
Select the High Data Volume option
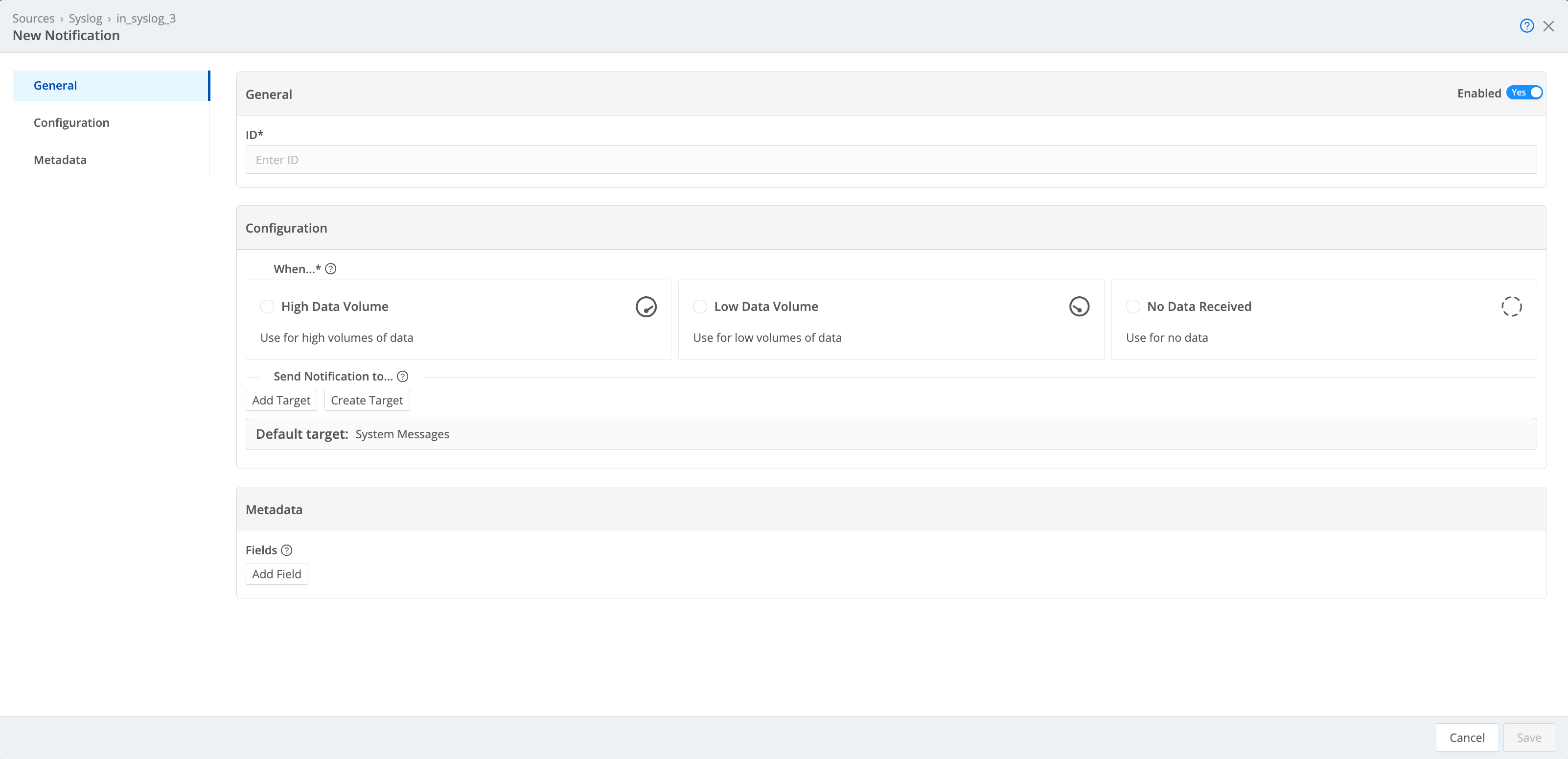267,307
